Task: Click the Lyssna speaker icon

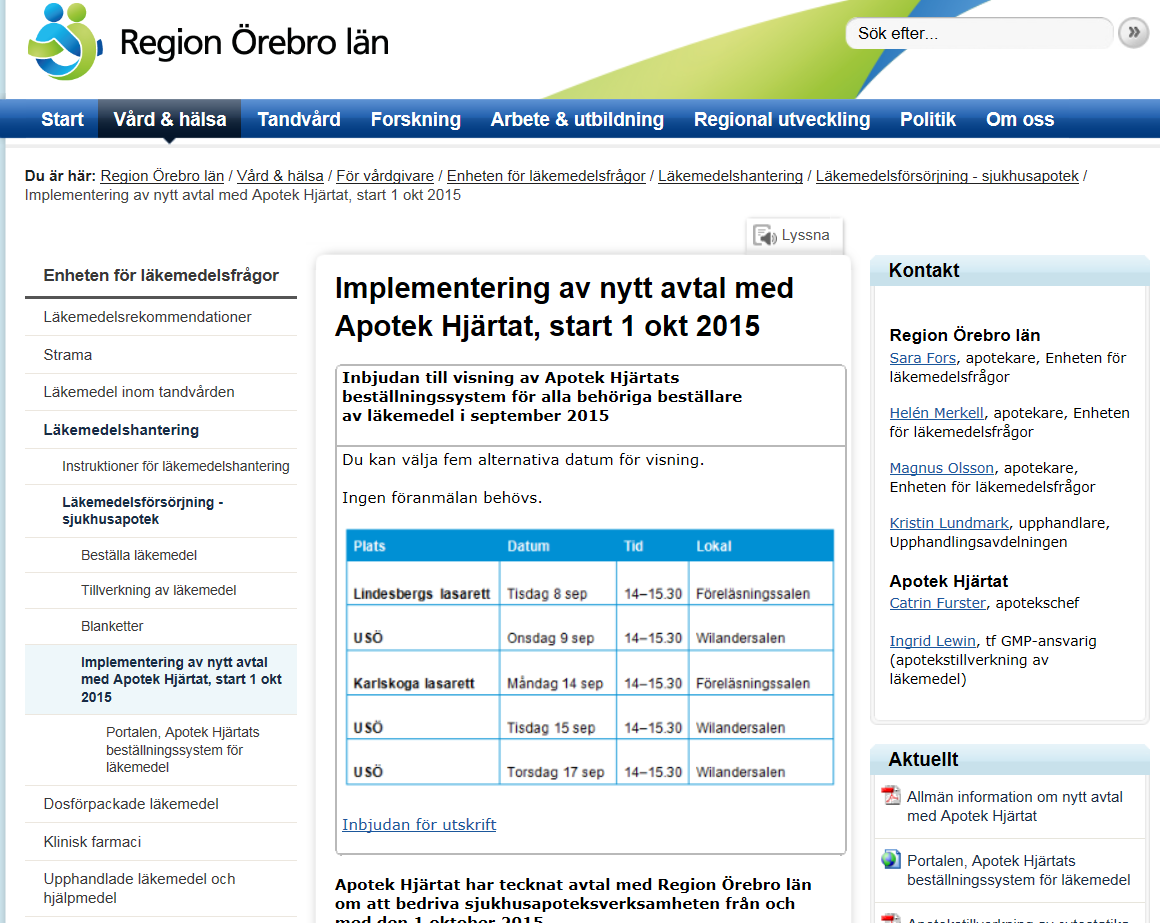Action: (x=764, y=235)
